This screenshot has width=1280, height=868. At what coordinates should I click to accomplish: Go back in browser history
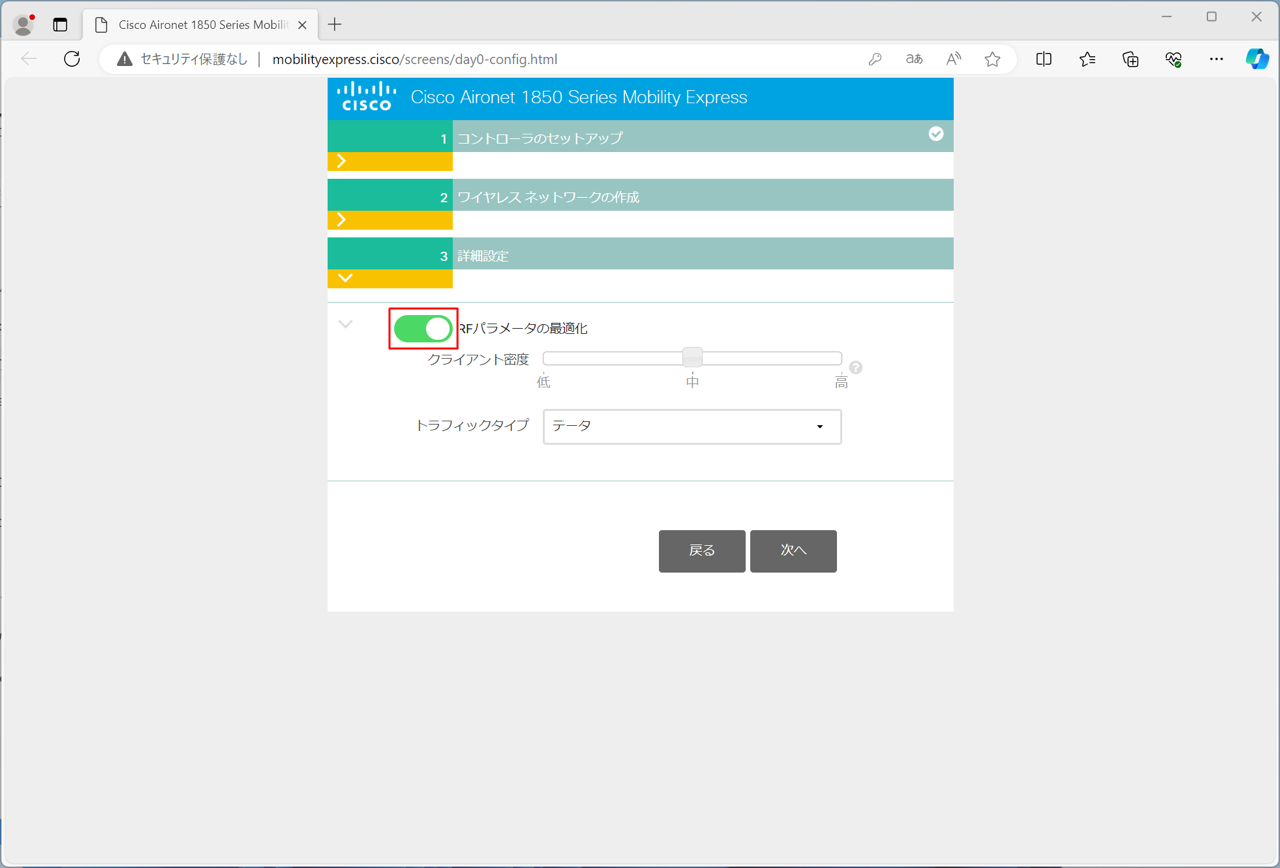coord(29,59)
